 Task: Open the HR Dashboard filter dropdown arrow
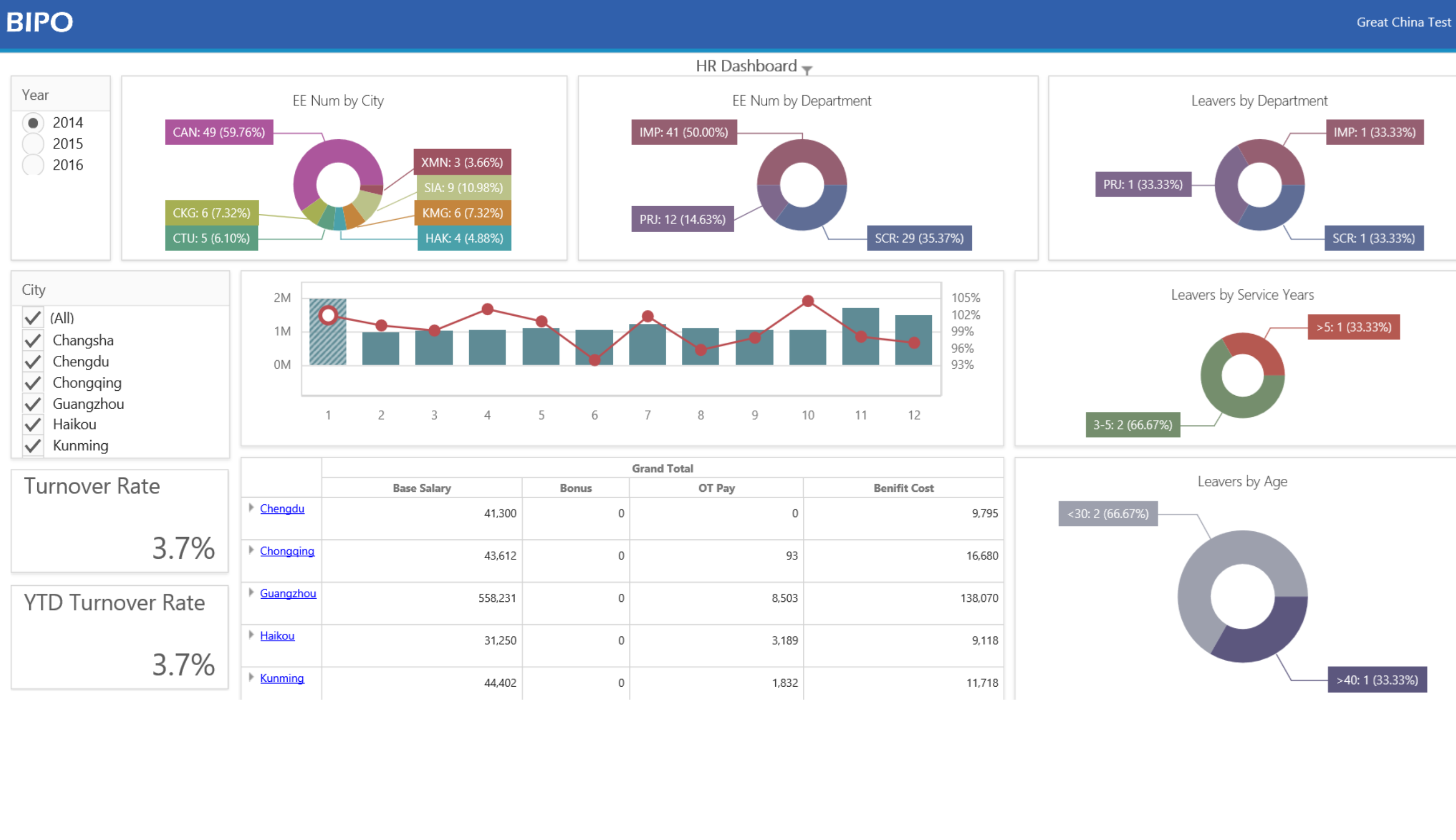(x=807, y=70)
